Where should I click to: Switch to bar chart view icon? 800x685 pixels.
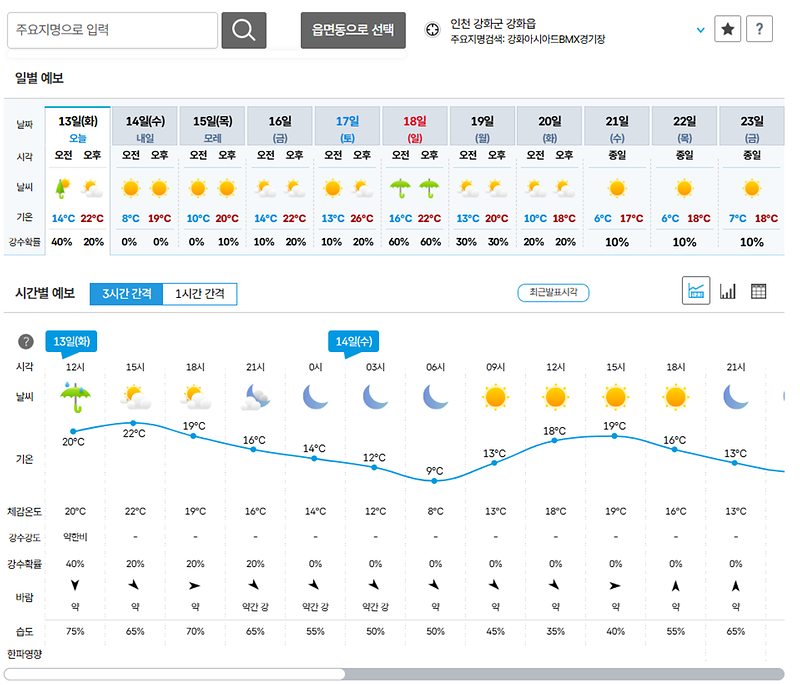(x=728, y=291)
